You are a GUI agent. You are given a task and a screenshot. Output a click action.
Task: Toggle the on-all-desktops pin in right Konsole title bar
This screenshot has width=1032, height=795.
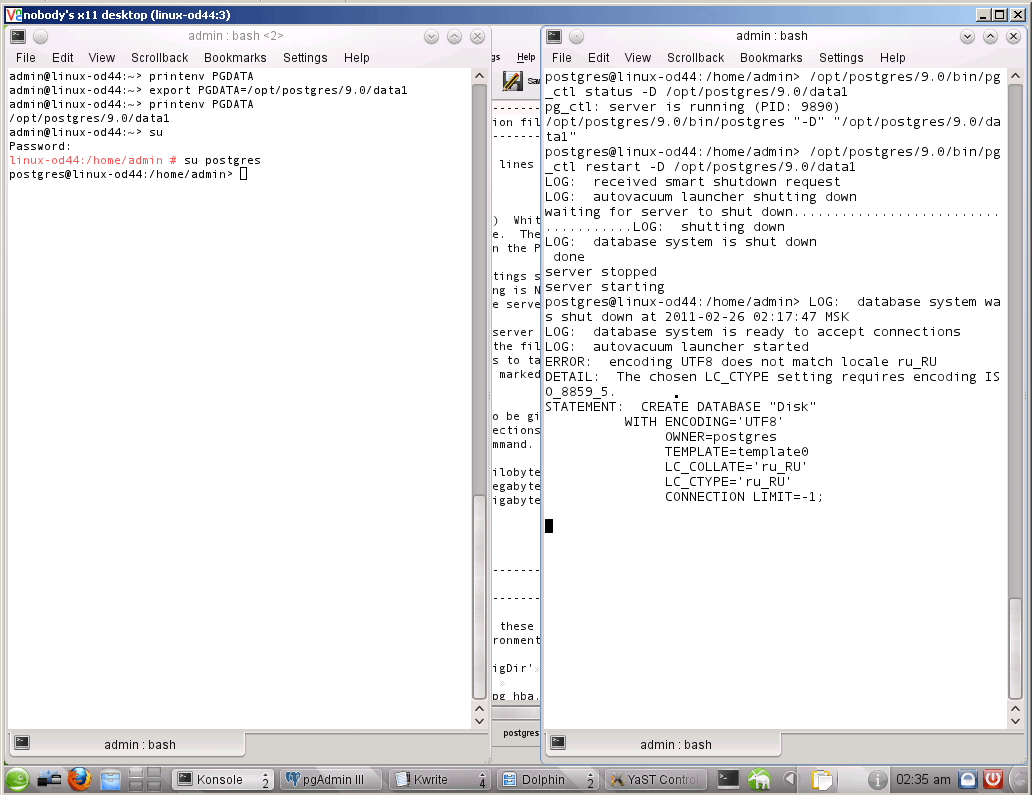577,37
